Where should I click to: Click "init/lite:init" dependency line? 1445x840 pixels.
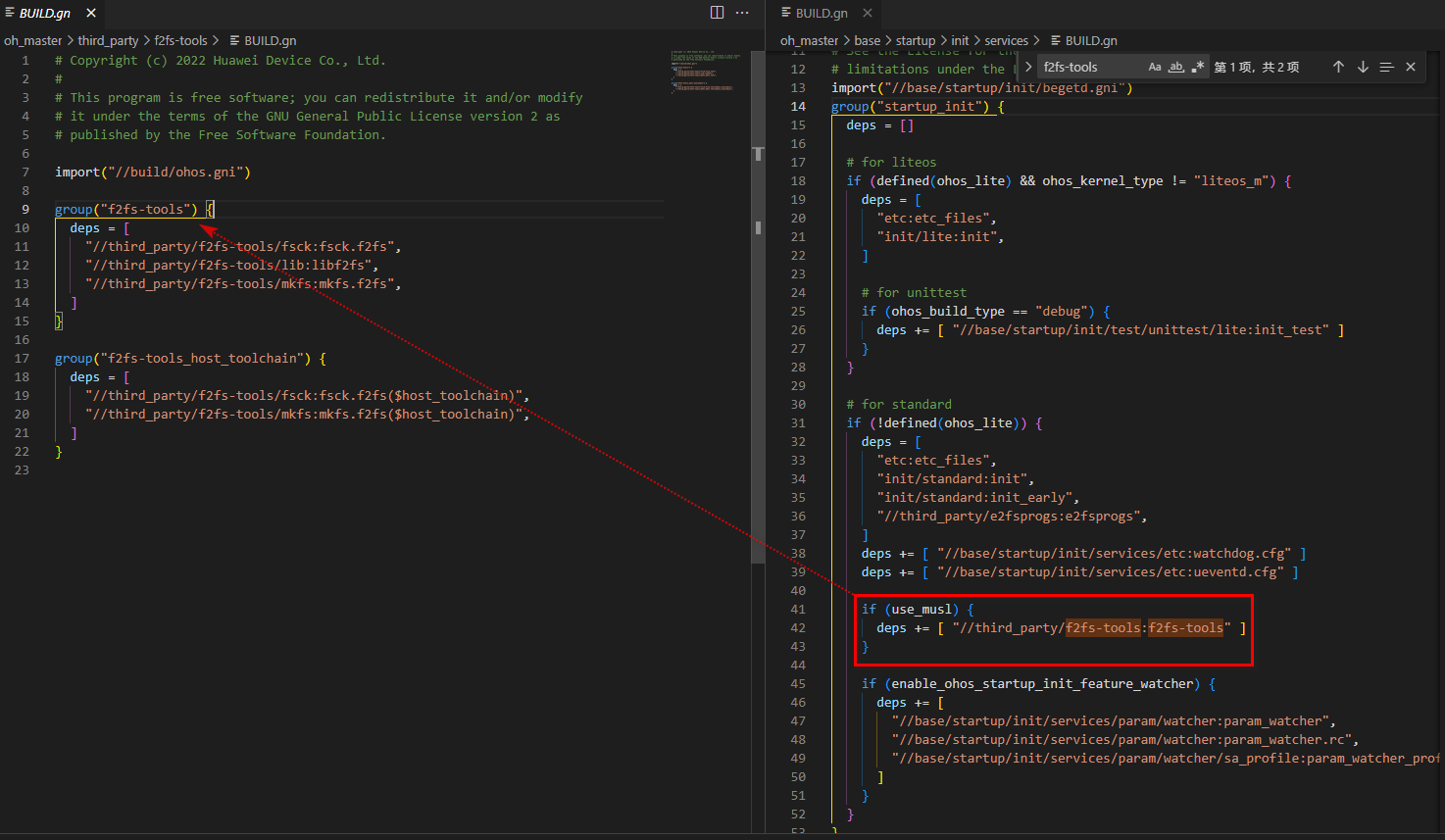(940, 236)
